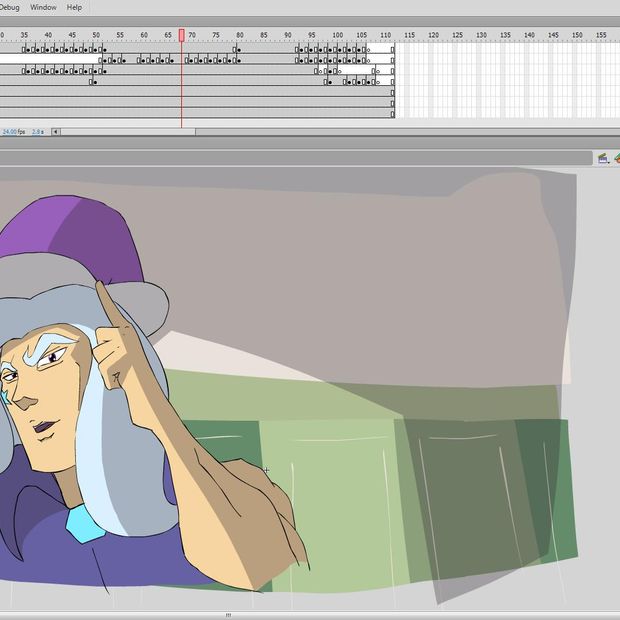
Task: Click the red playhead at frame 68
Action: point(181,35)
